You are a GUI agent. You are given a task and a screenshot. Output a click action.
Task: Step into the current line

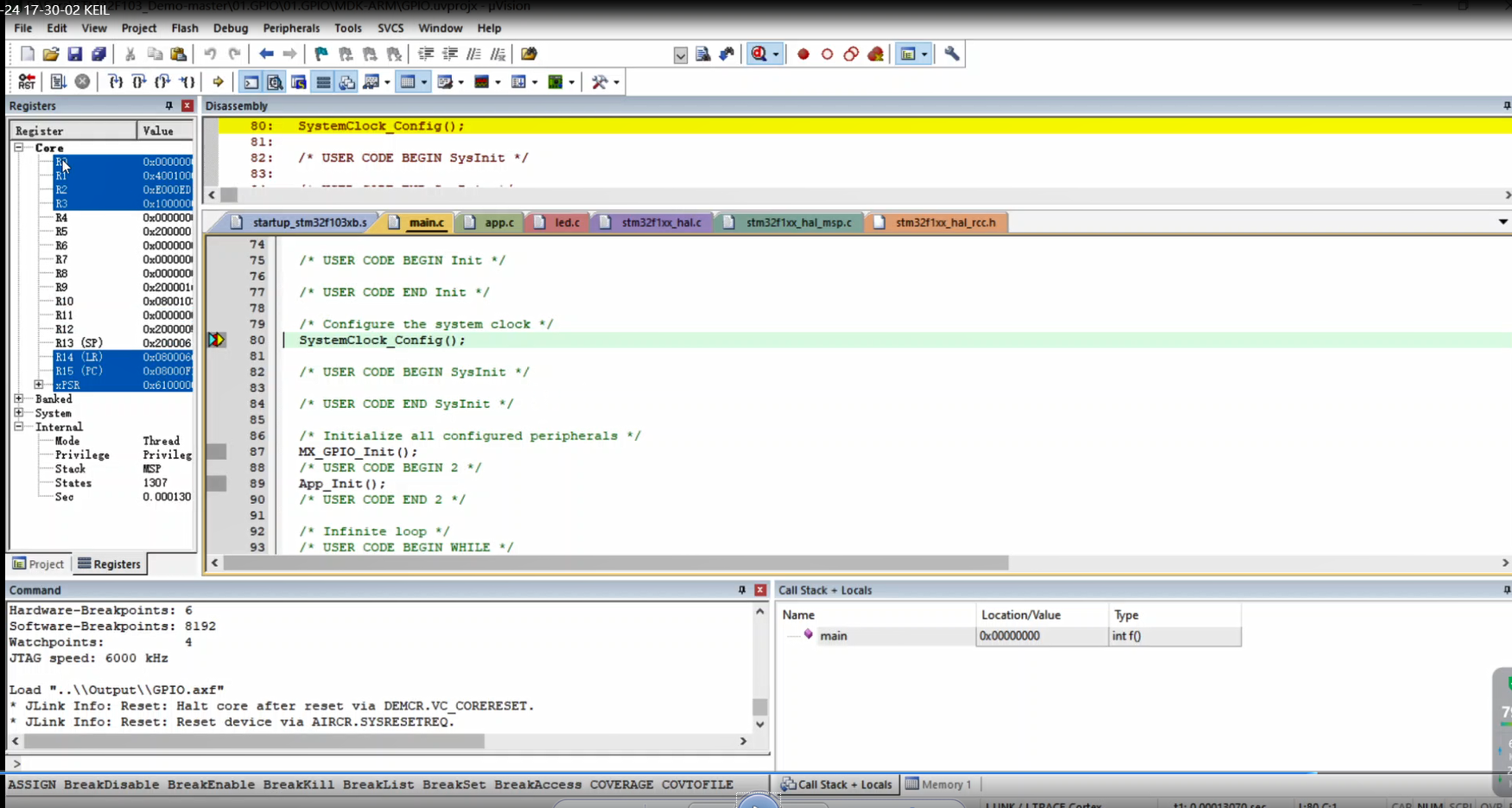pos(115,82)
